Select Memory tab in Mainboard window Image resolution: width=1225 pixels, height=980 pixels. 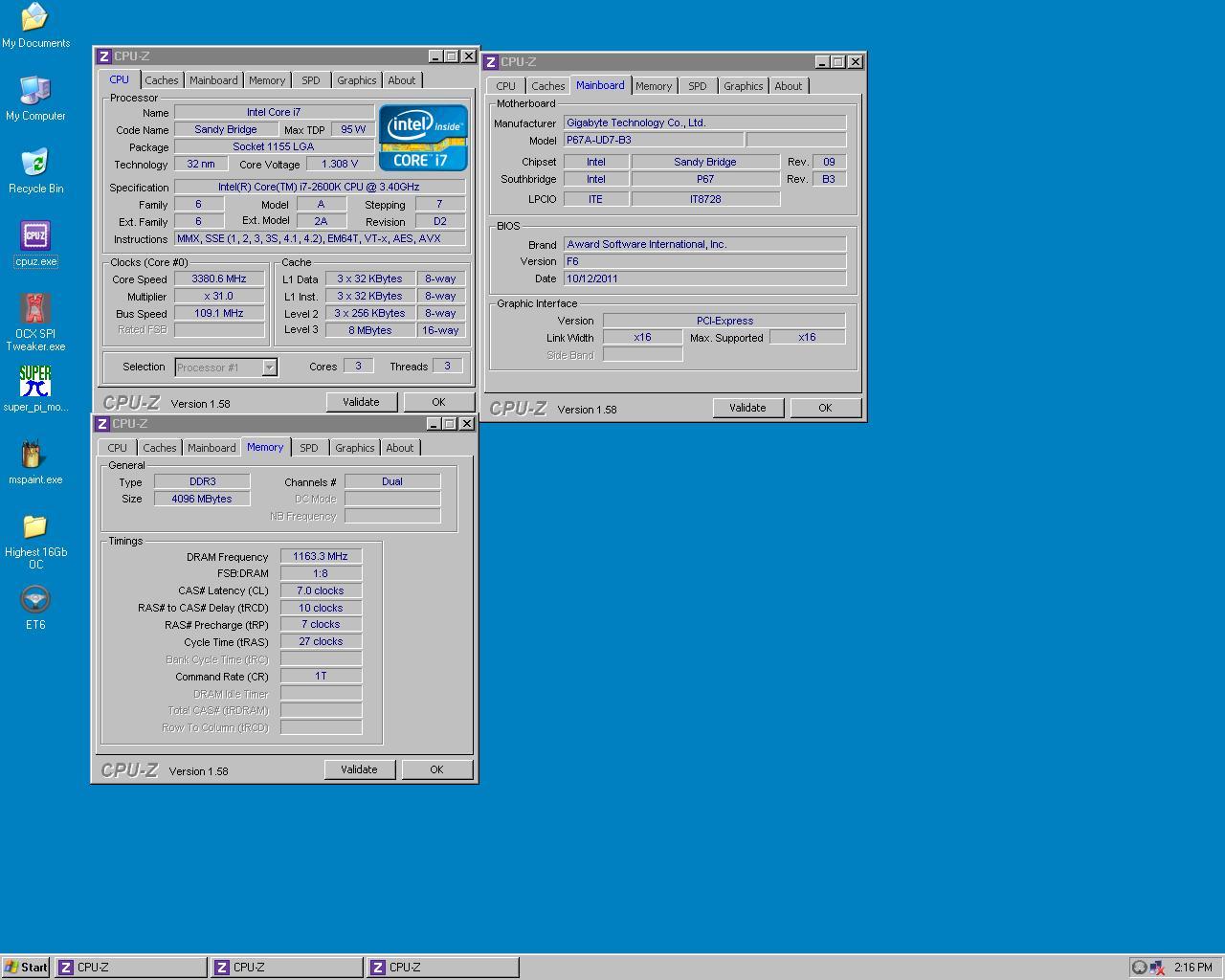click(x=654, y=86)
